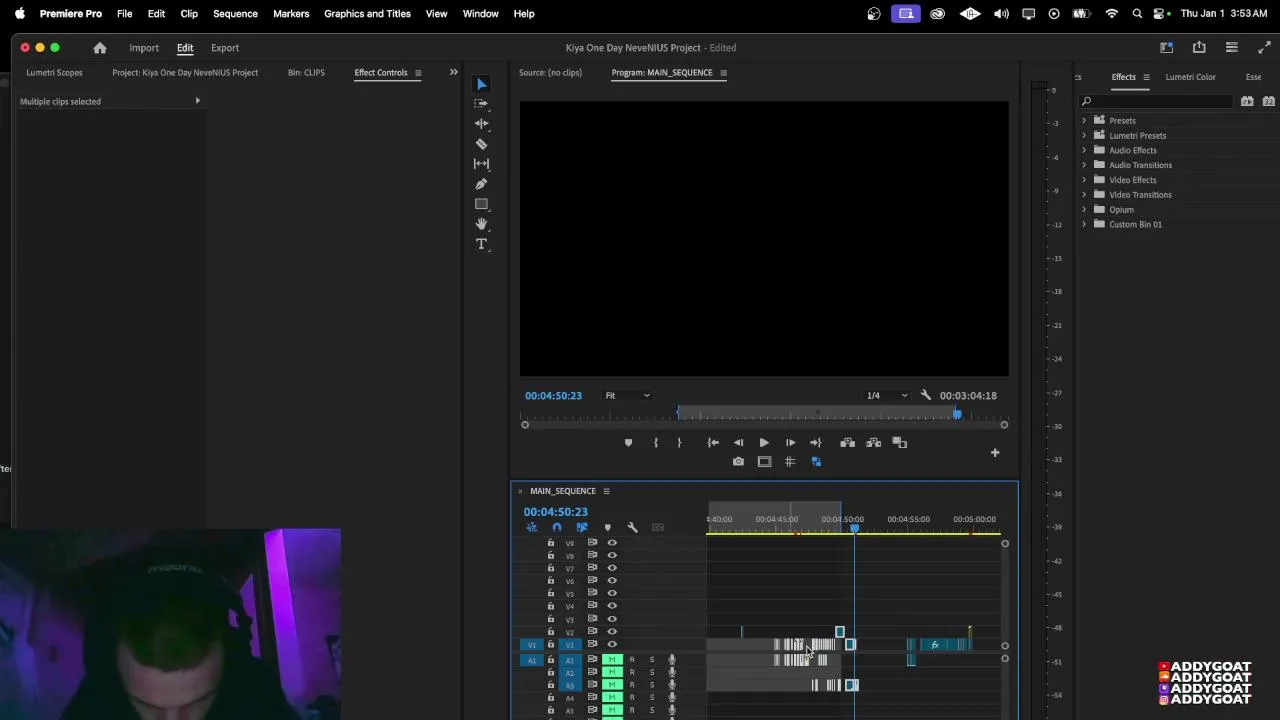Hide track V5 with eye icon
This screenshot has width=1280, height=720.
(612, 593)
